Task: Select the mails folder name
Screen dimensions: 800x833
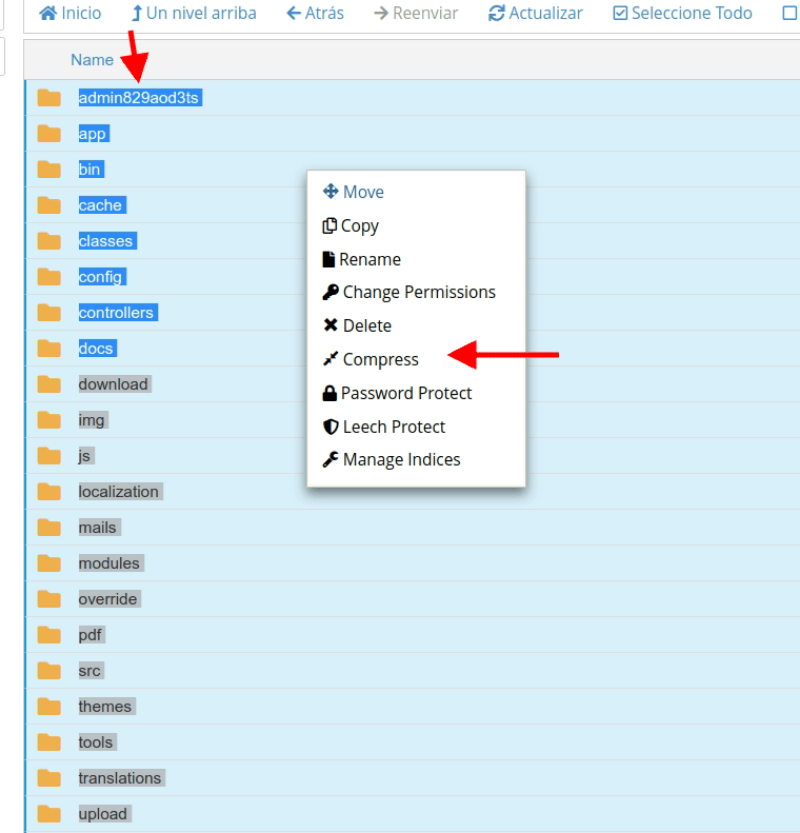Action: 99,528
